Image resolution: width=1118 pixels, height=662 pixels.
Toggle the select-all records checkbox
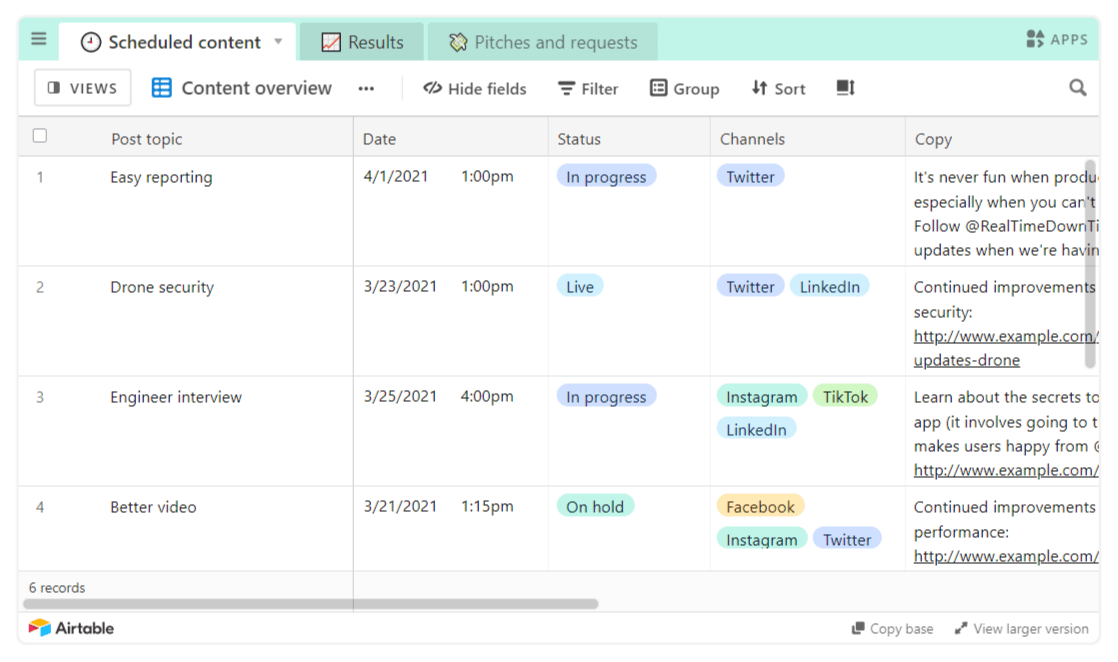39,135
